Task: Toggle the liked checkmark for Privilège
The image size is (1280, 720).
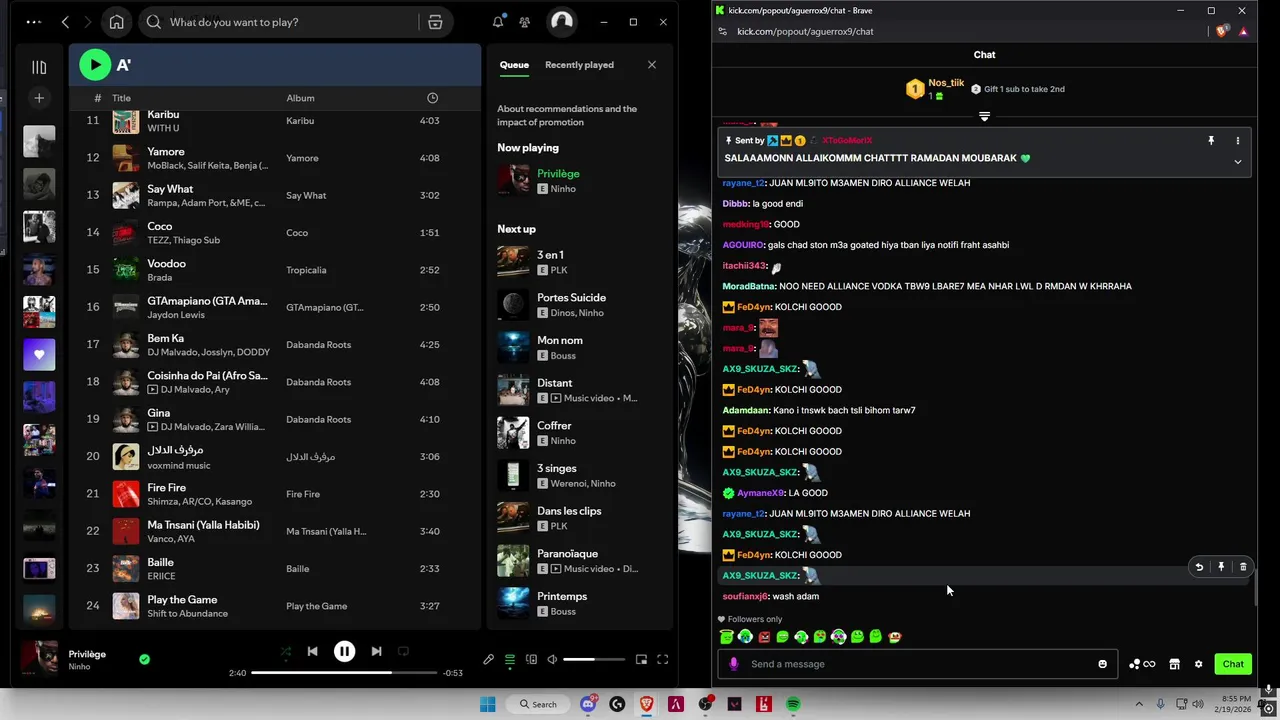Action: [x=144, y=659]
